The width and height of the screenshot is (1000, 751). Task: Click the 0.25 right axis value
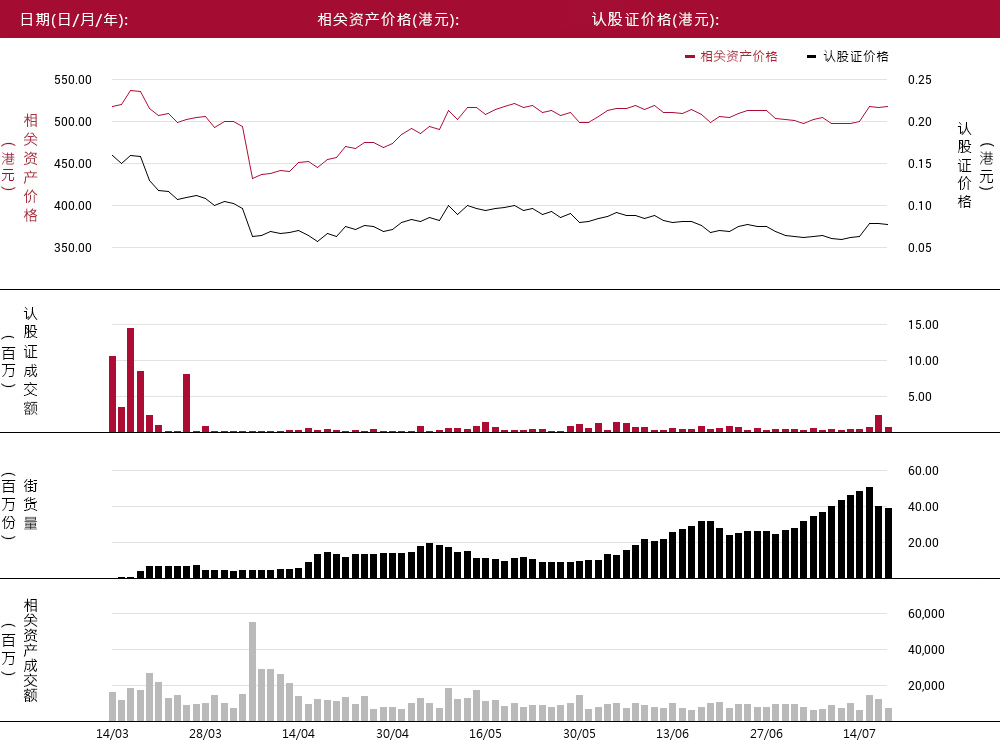(920, 80)
